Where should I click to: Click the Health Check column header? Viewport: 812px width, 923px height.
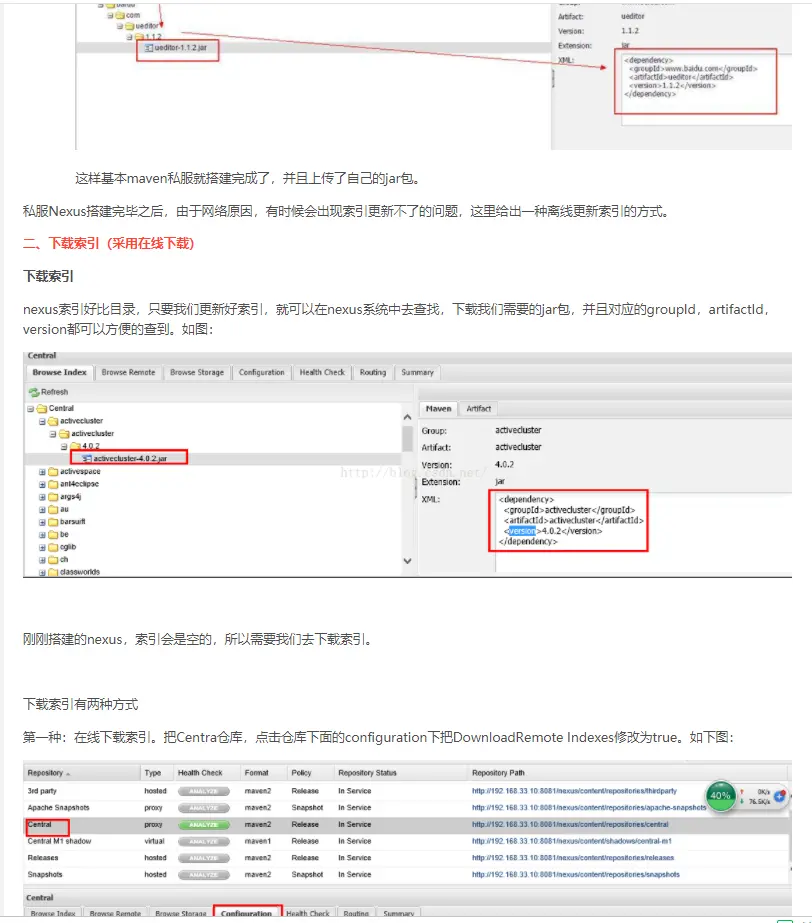tap(207, 773)
